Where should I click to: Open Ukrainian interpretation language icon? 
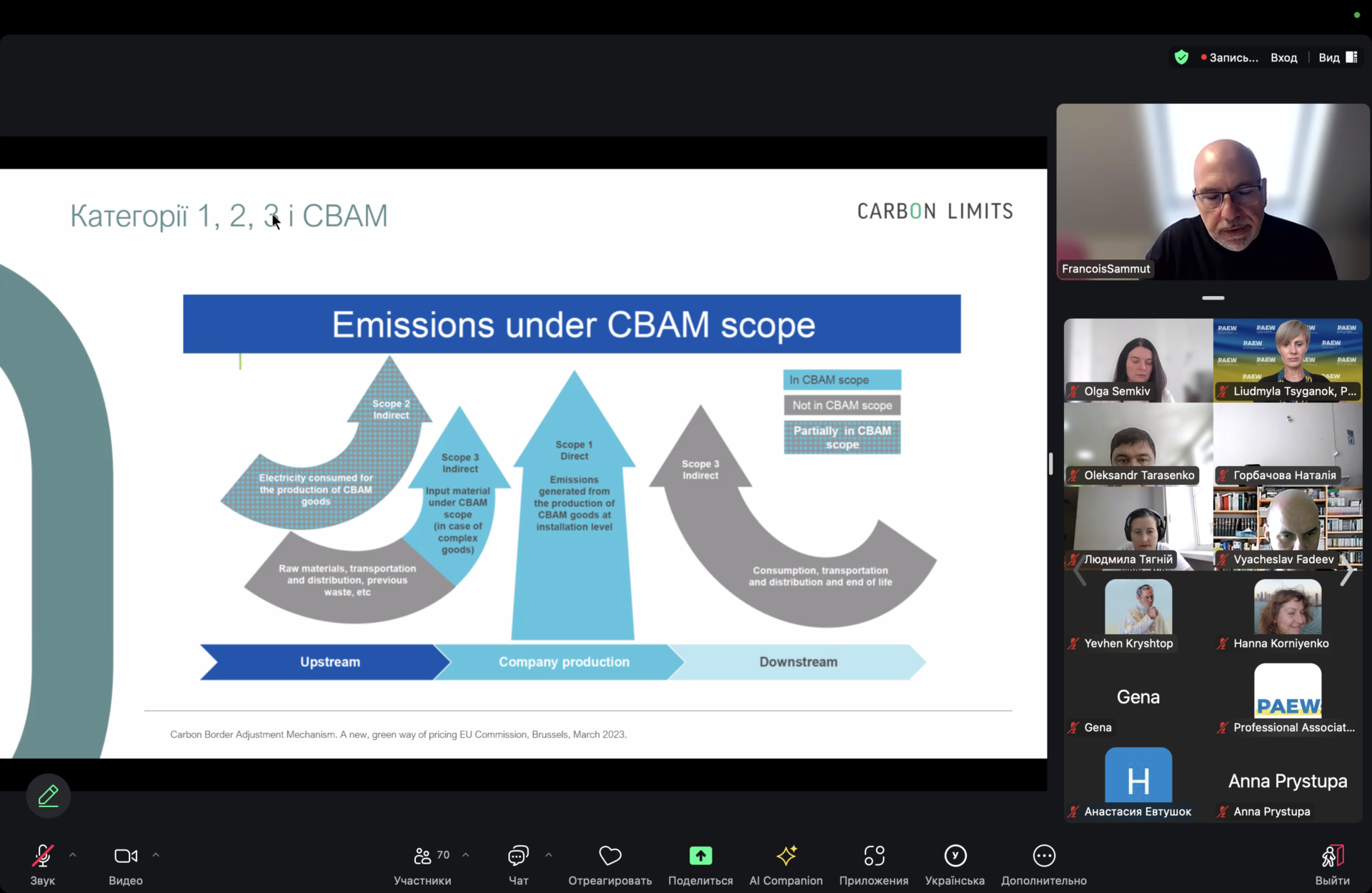955,856
